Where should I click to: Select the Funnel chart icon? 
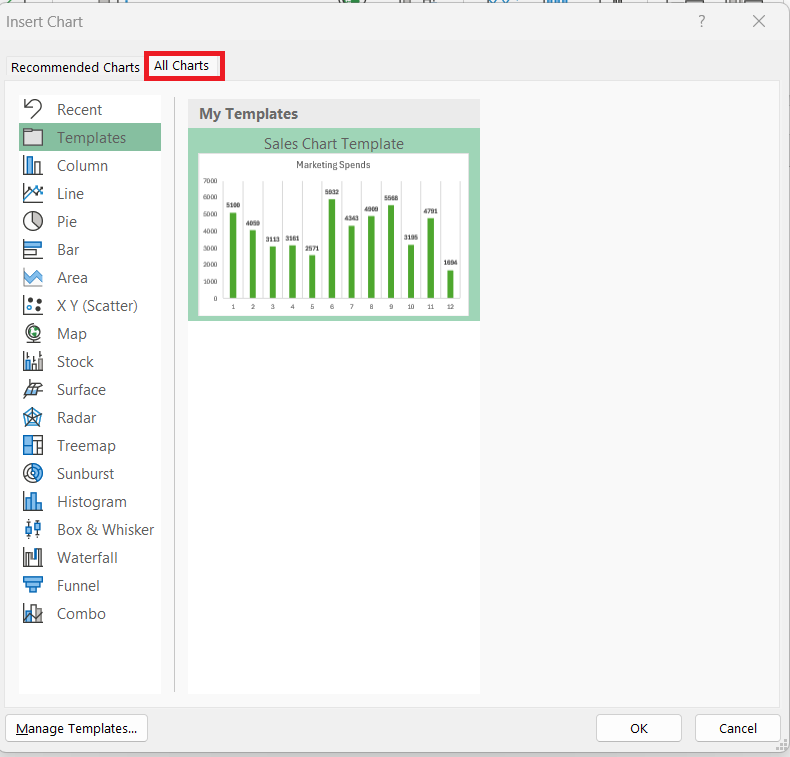click(33, 585)
